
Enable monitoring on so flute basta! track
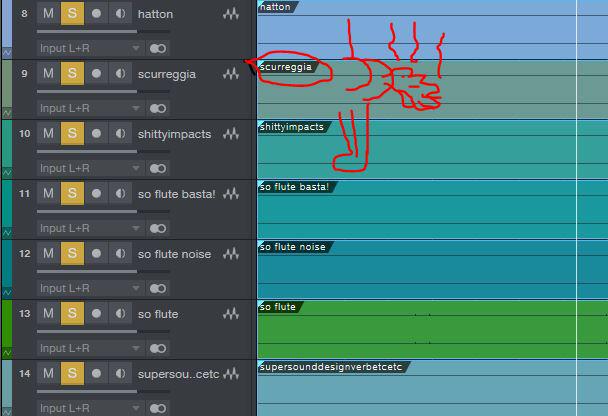point(120,193)
